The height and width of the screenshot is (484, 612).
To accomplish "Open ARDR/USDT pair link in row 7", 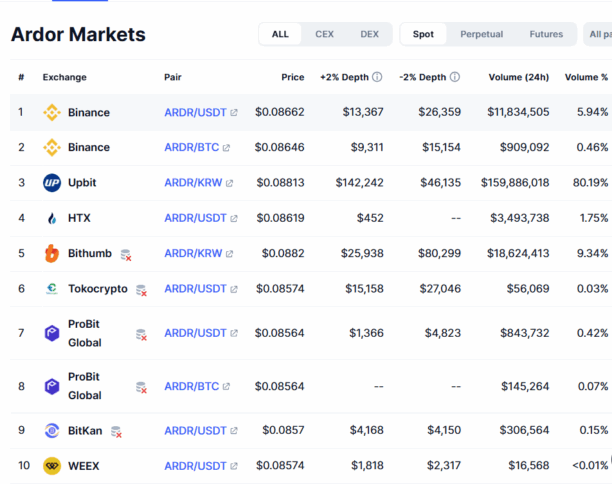I will pyautogui.click(x=195, y=333).
